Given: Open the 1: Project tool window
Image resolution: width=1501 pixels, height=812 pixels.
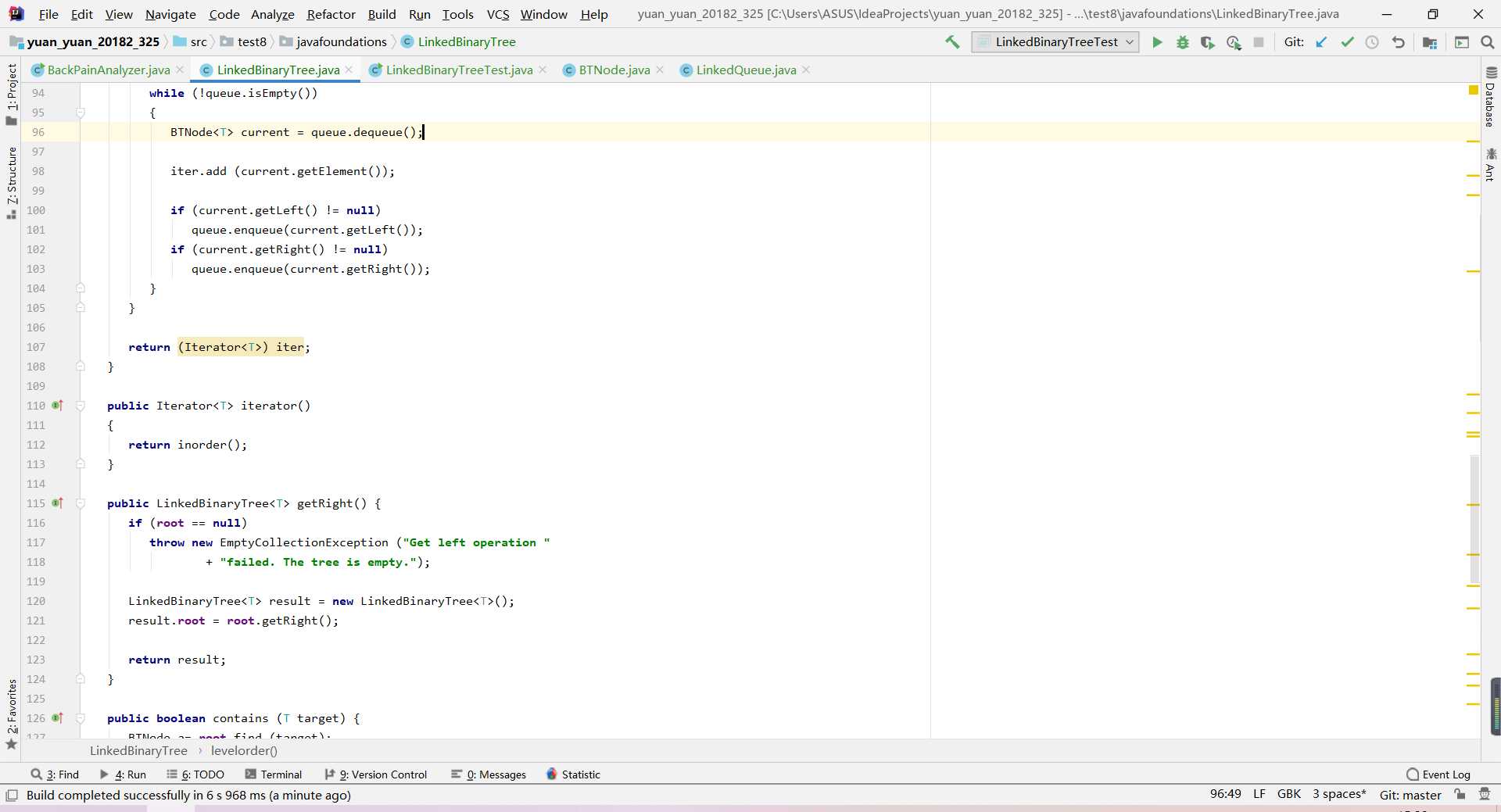Looking at the screenshot, I should click(12, 94).
